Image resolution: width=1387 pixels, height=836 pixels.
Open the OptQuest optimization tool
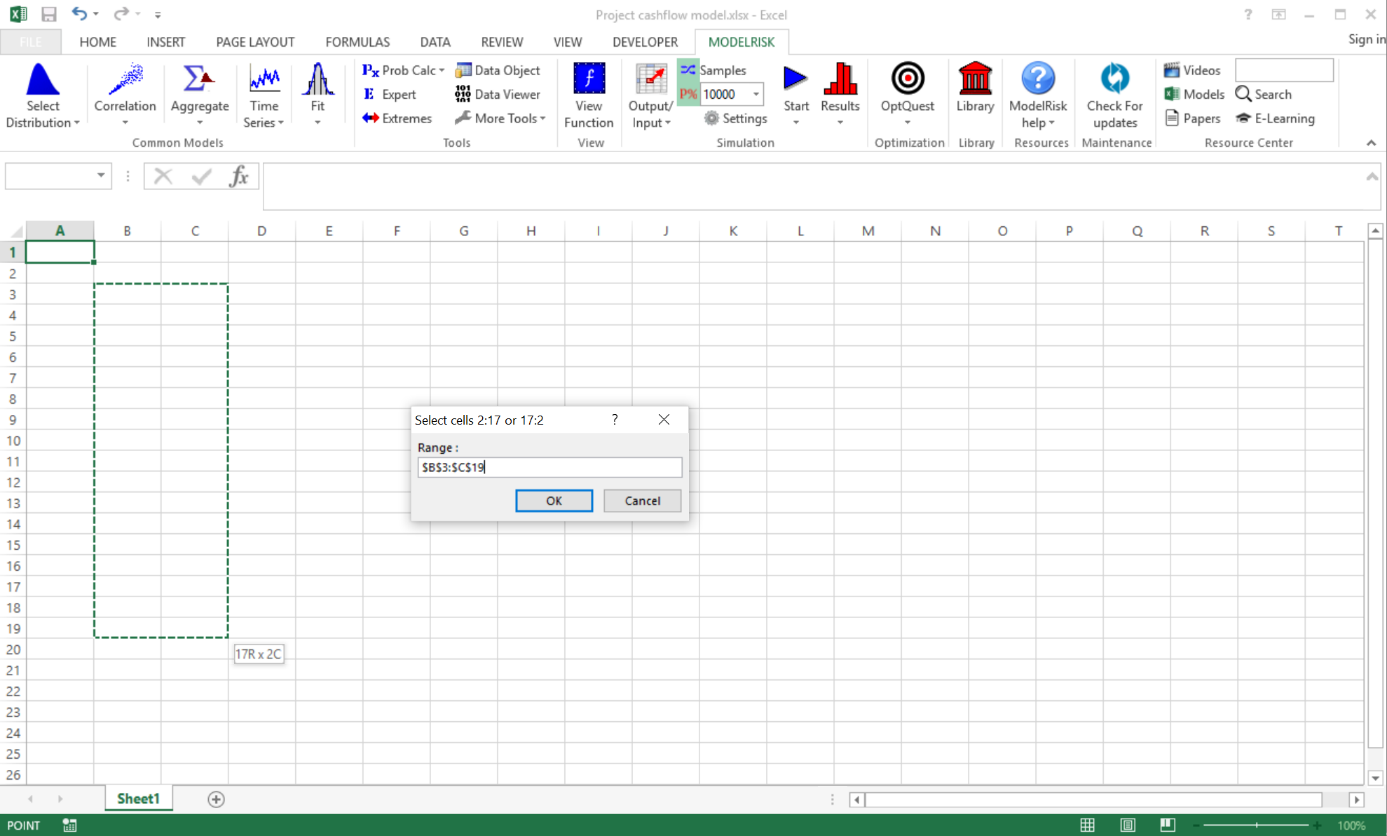tap(906, 95)
